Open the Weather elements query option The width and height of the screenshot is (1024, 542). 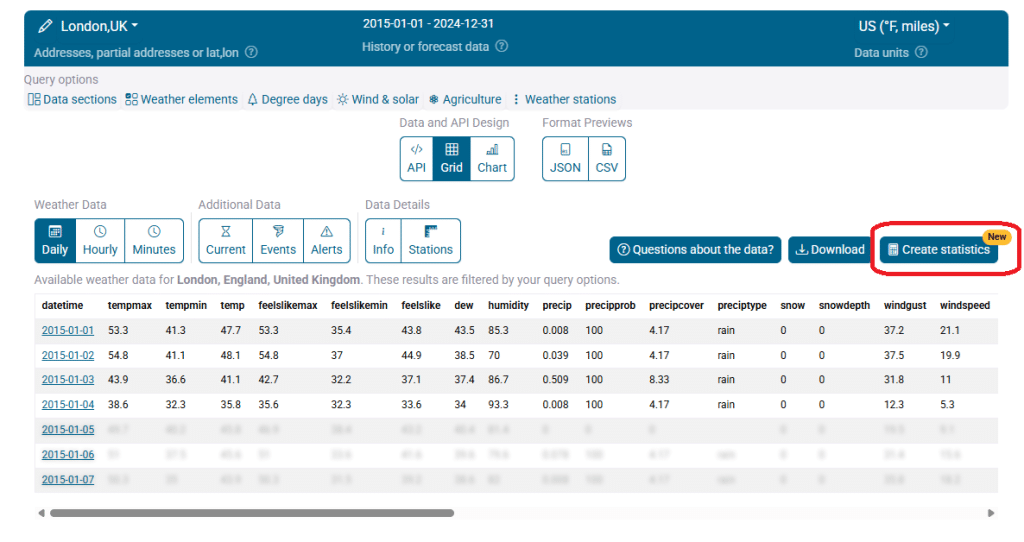click(181, 99)
